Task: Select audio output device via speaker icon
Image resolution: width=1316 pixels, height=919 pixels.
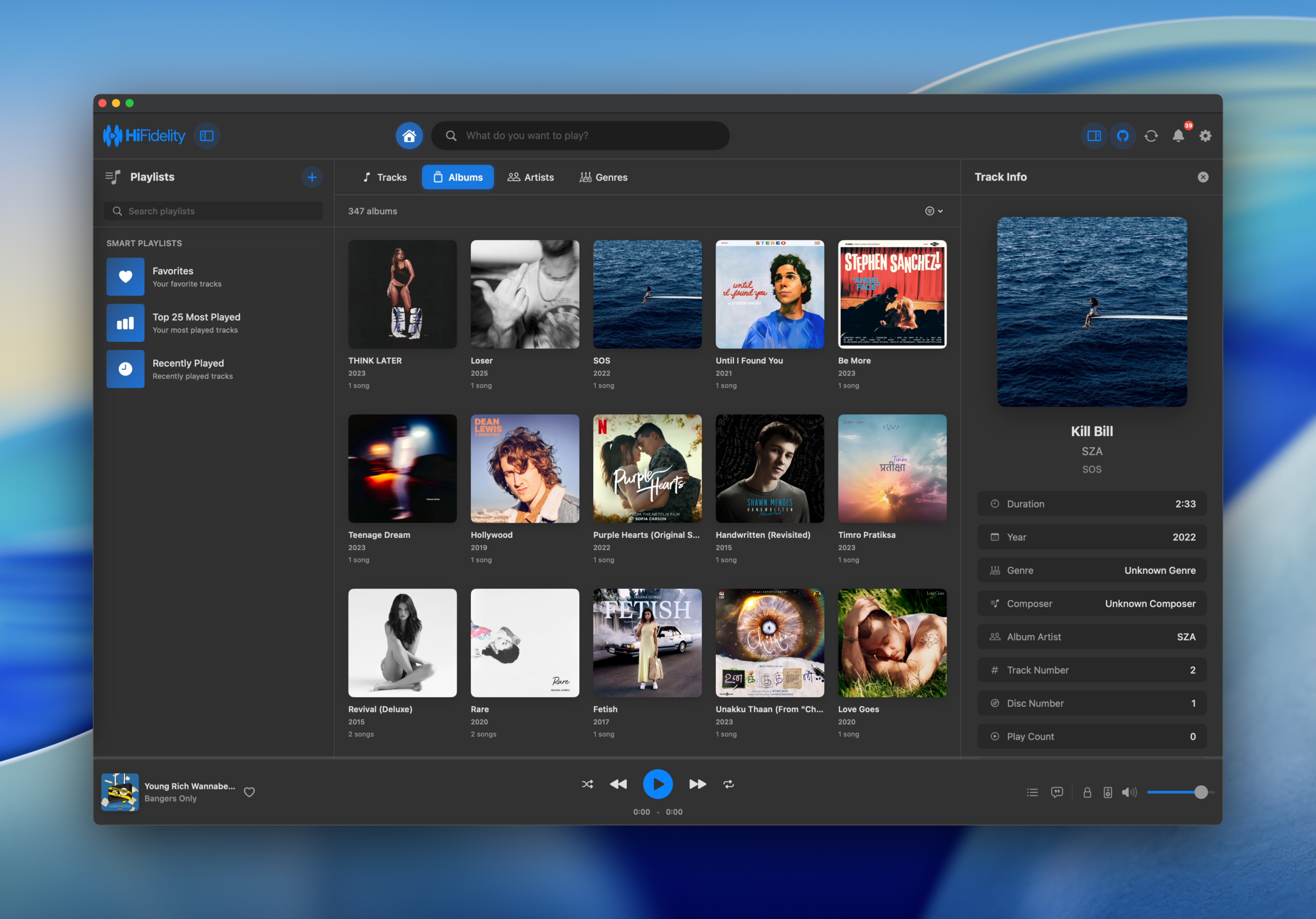Action: tap(1107, 792)
